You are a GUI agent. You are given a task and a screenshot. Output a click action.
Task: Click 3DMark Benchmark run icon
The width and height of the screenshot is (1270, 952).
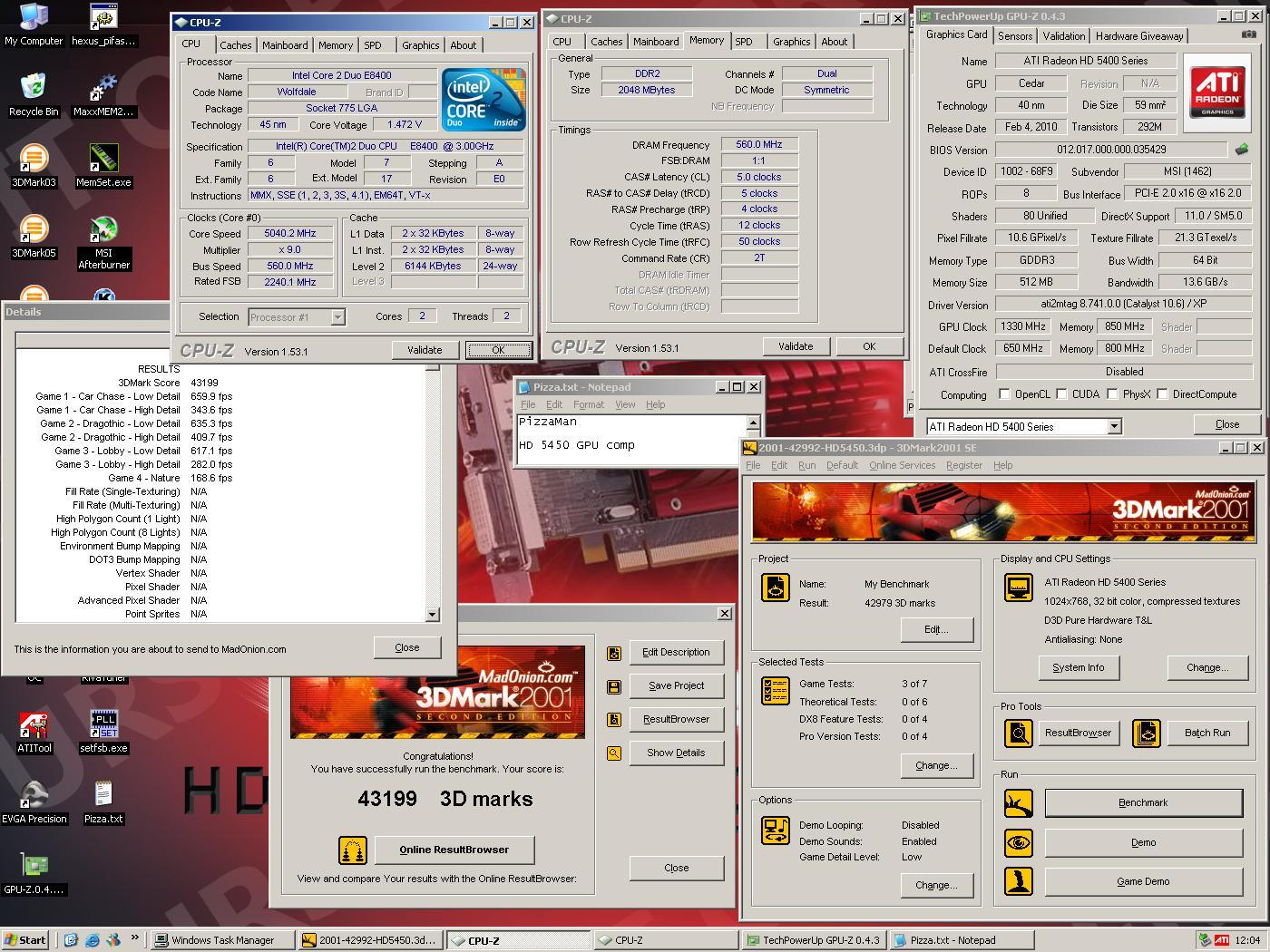[1019, 803]
